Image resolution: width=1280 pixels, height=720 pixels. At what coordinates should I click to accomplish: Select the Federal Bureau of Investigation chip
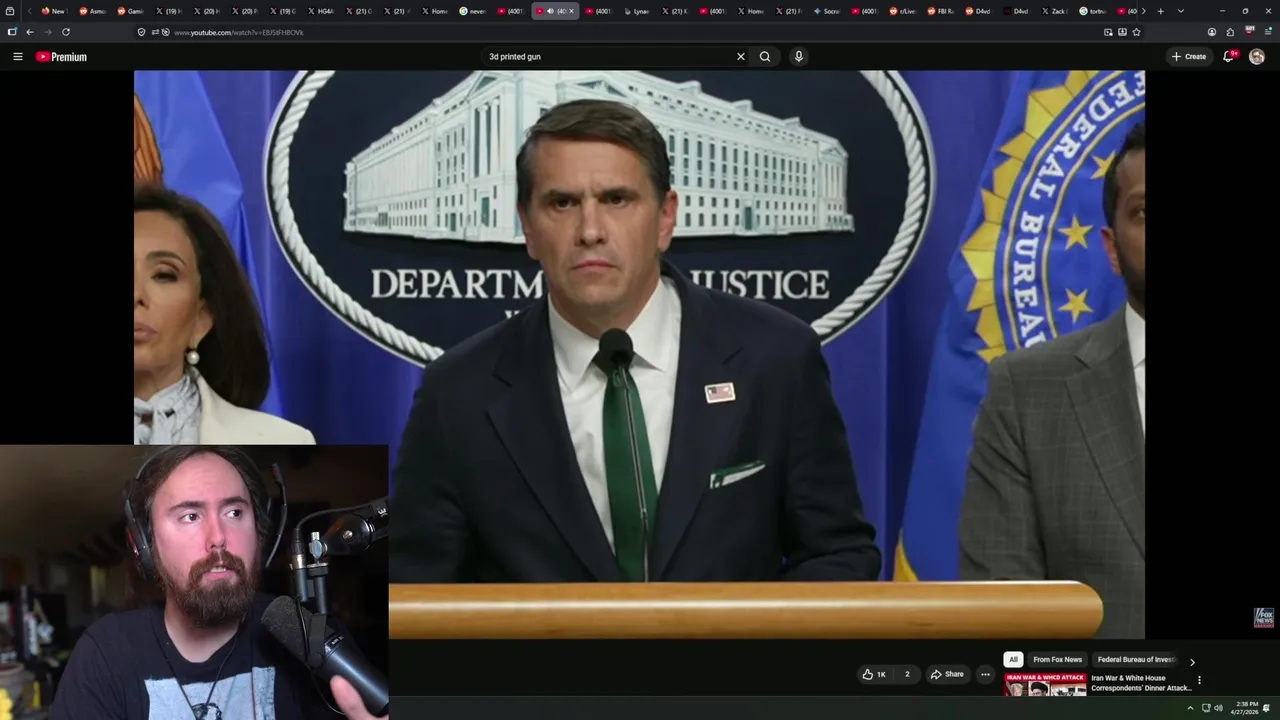(x=1136, y=660)
